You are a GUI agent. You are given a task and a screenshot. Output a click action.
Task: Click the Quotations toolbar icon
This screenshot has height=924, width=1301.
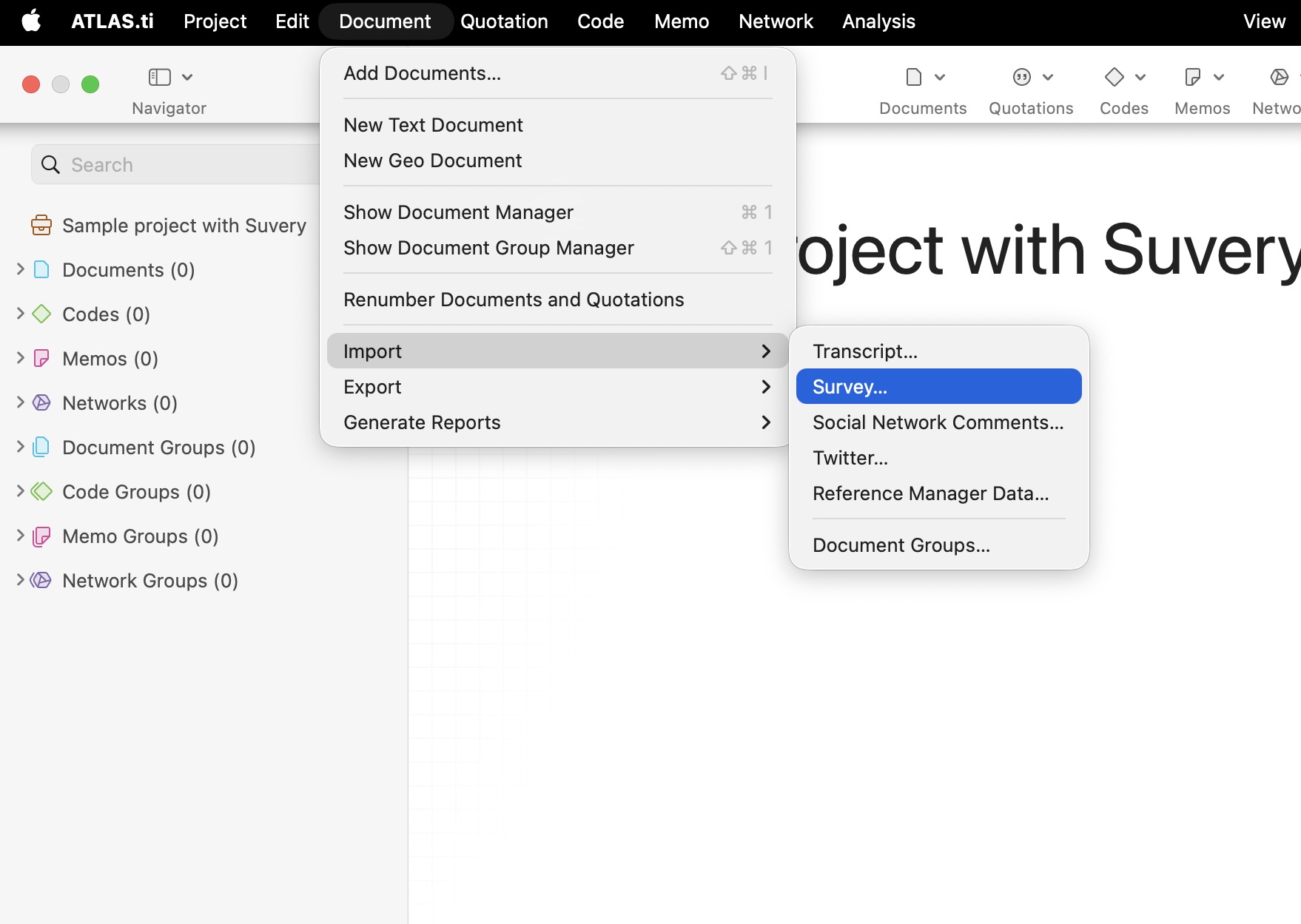tap(1022, 77)
